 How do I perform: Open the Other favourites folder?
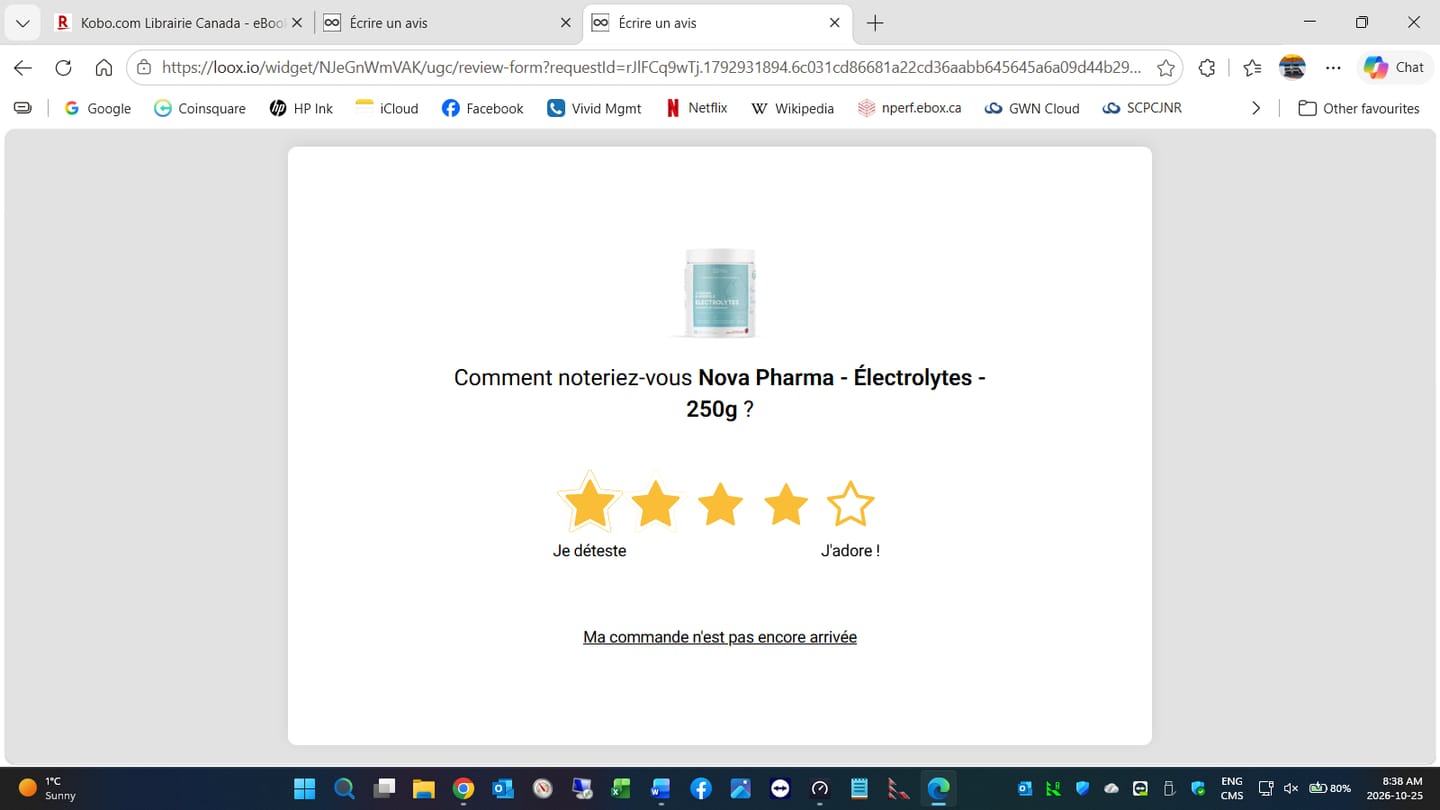(x=1359, y=108)
